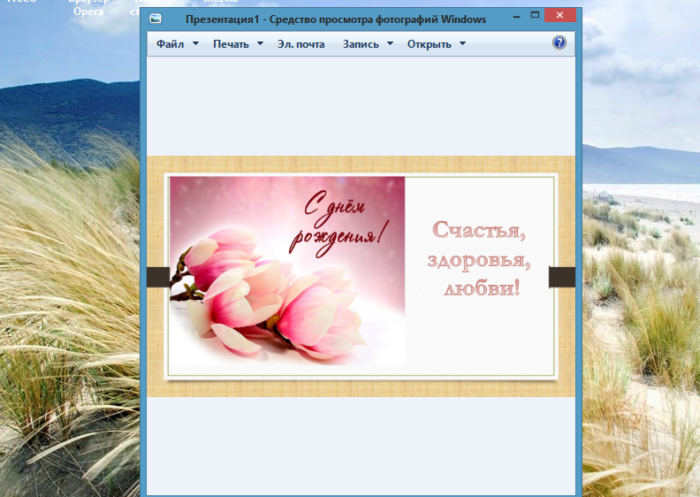Maximize the photo viewer window

pyautogui.click(x=535, y=16)
